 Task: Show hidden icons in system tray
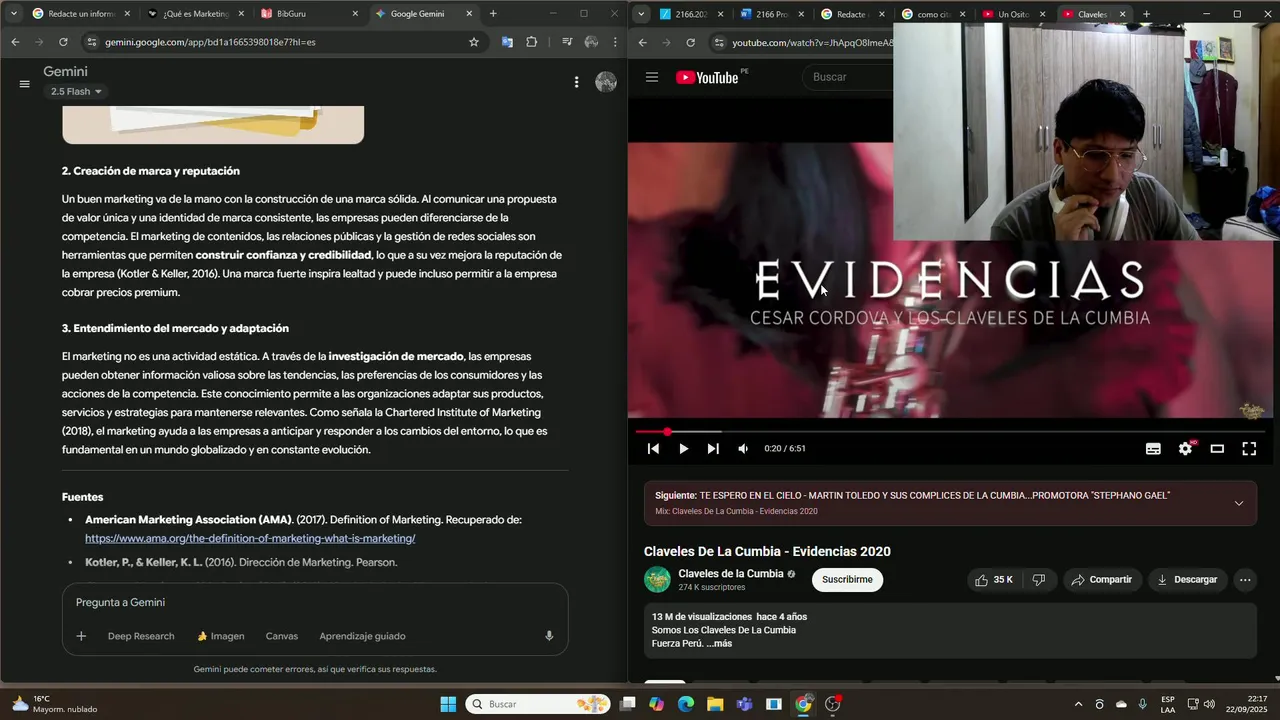click(x=1078, y=704)
